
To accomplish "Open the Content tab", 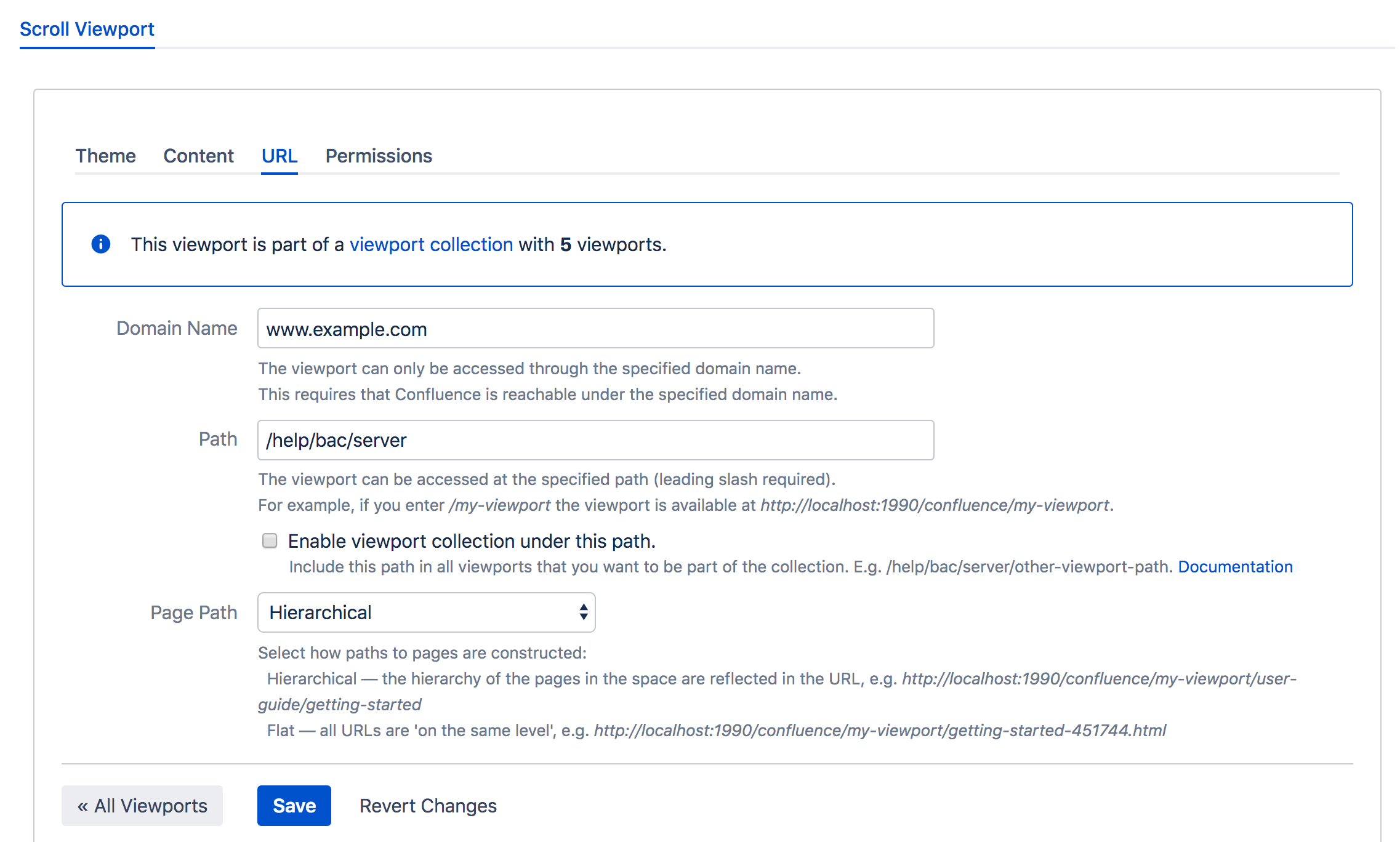I will point(198,156).
